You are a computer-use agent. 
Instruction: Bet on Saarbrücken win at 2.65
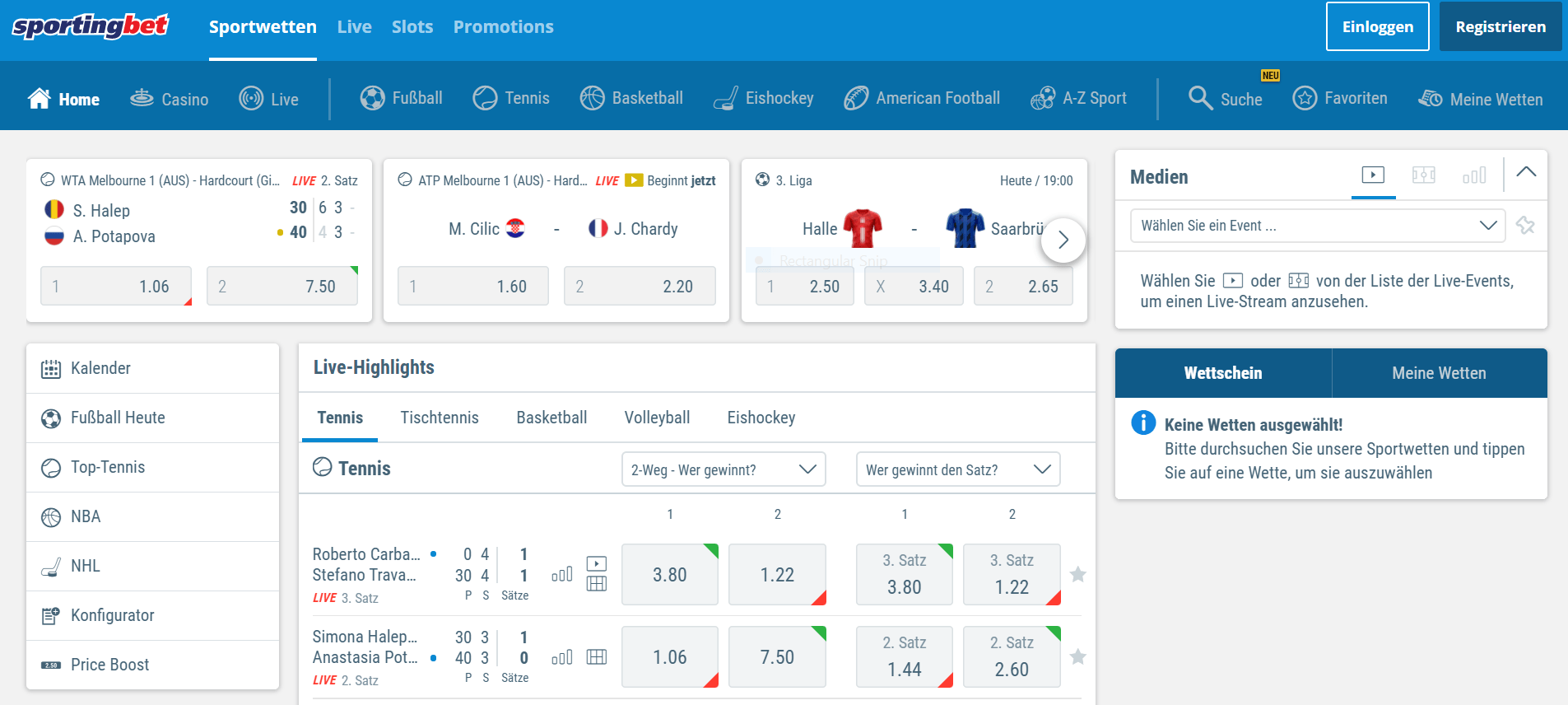(1023, 286)
